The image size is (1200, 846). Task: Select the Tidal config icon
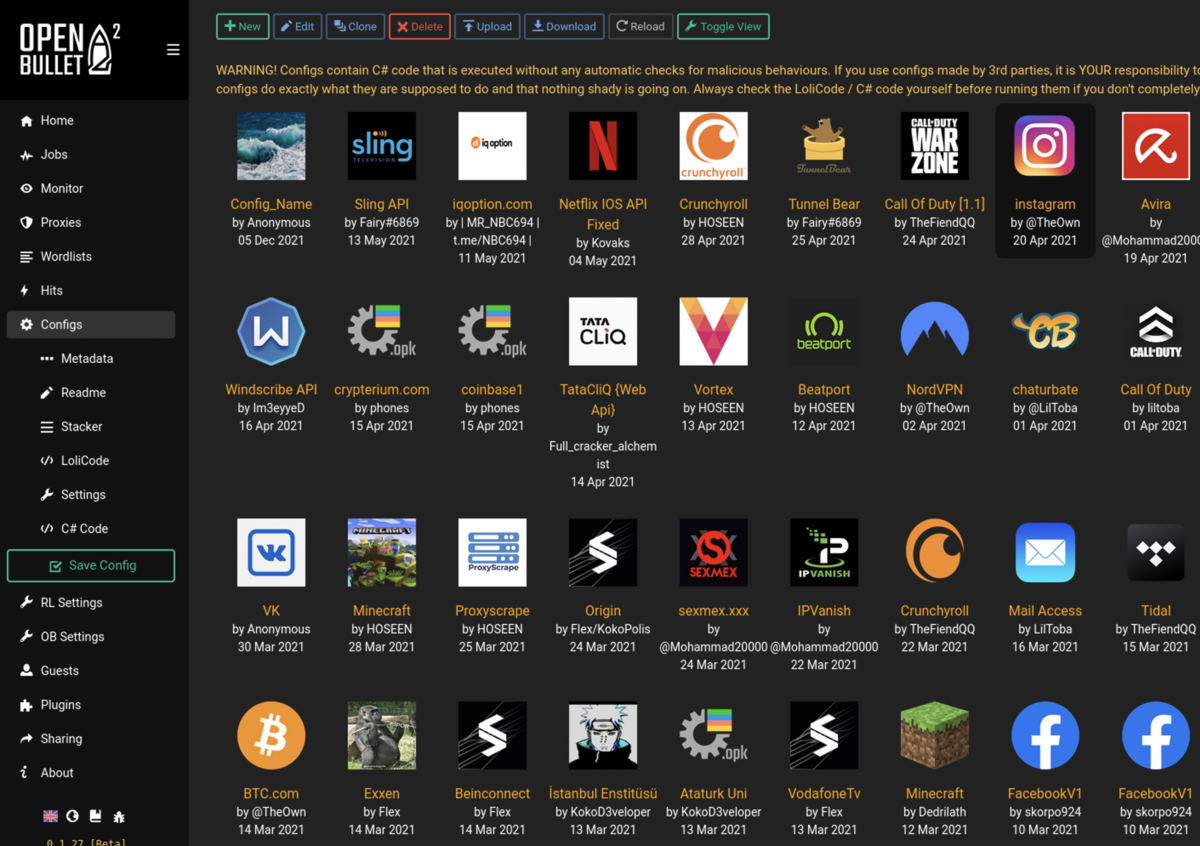click(x=1156, y=552)
